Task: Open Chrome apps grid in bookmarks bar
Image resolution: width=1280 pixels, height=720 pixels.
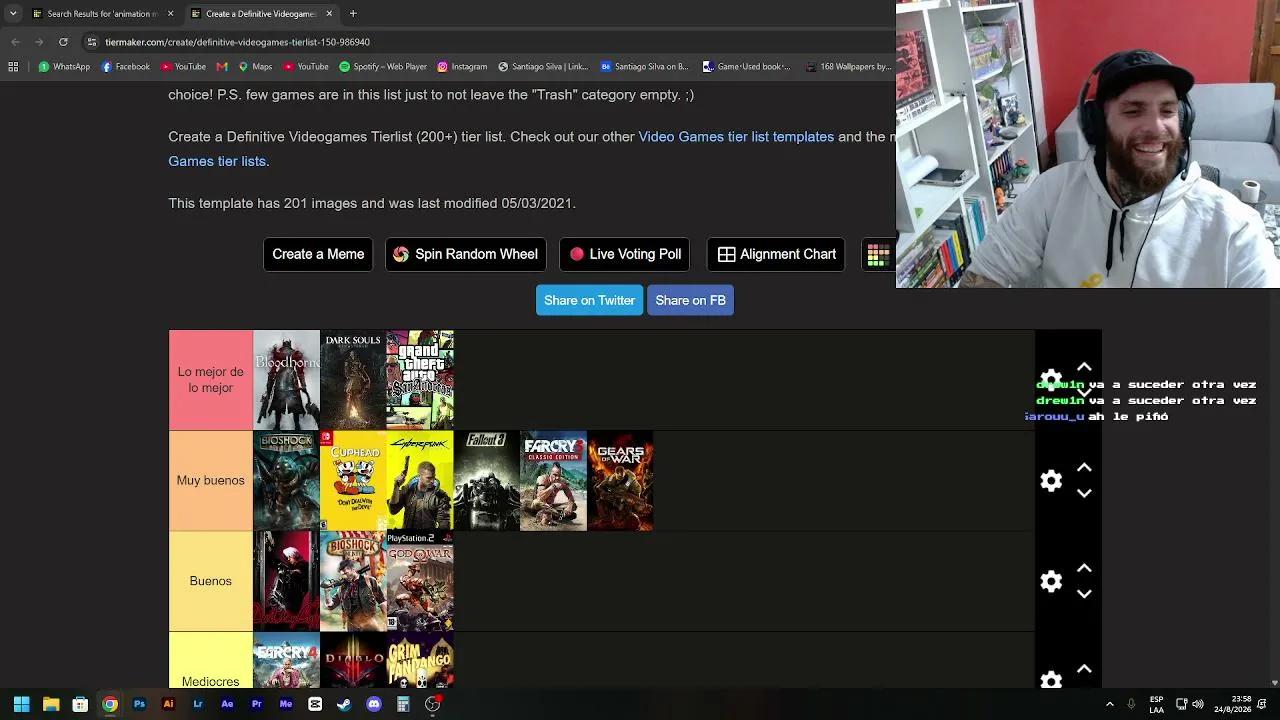Action: point(13,67)
